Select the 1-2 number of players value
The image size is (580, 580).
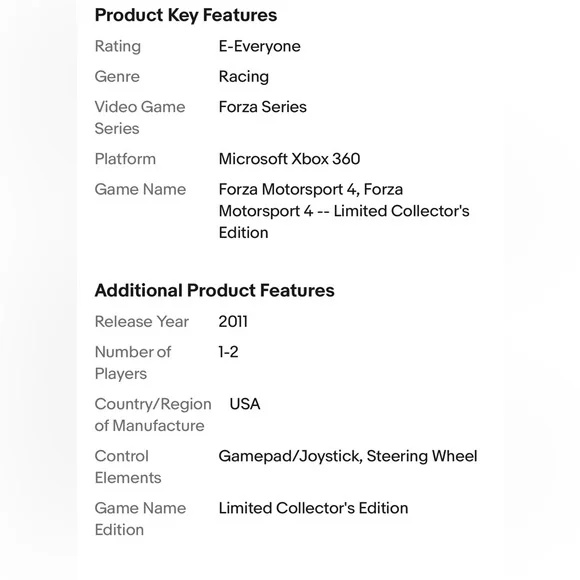tap(228, 352)
